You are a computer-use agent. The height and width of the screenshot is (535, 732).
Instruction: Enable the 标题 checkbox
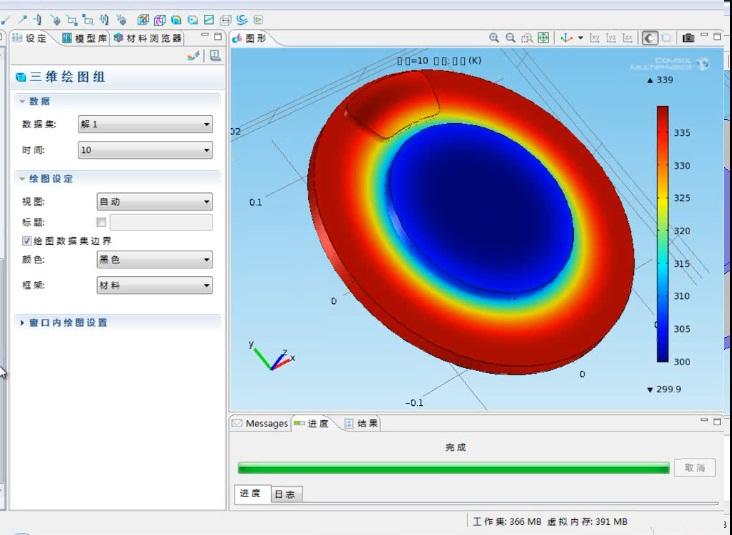tap(101, 222)
